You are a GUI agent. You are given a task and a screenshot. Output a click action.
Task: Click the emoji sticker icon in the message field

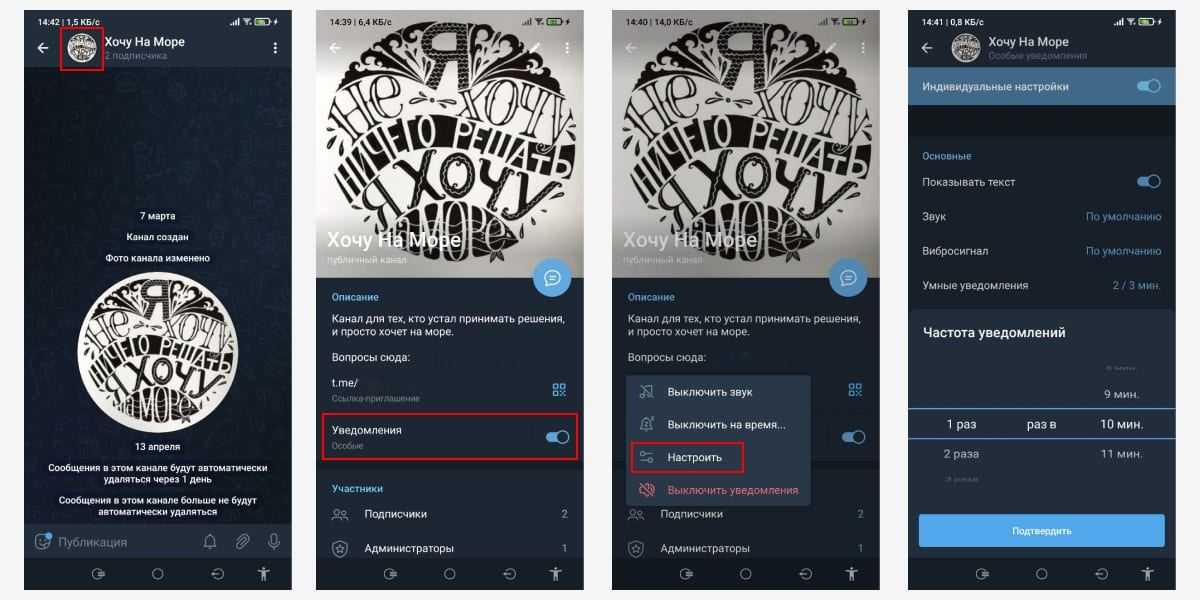(42, 541)
